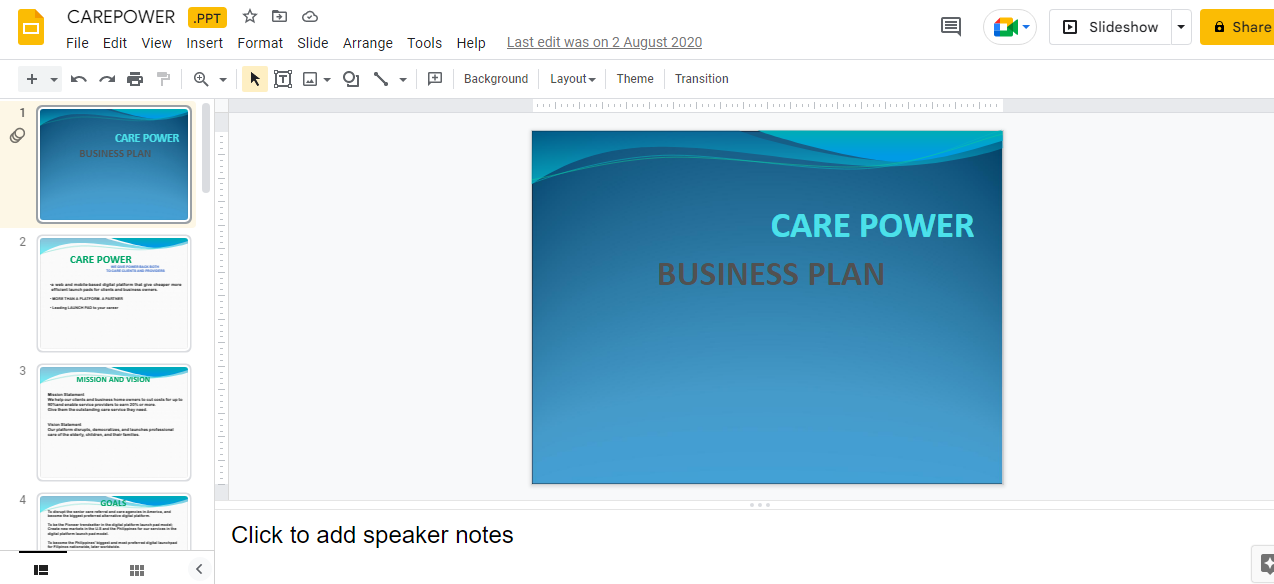Open the Help menu
Screen dimensions: 1274x584
[x=471, y=43]
